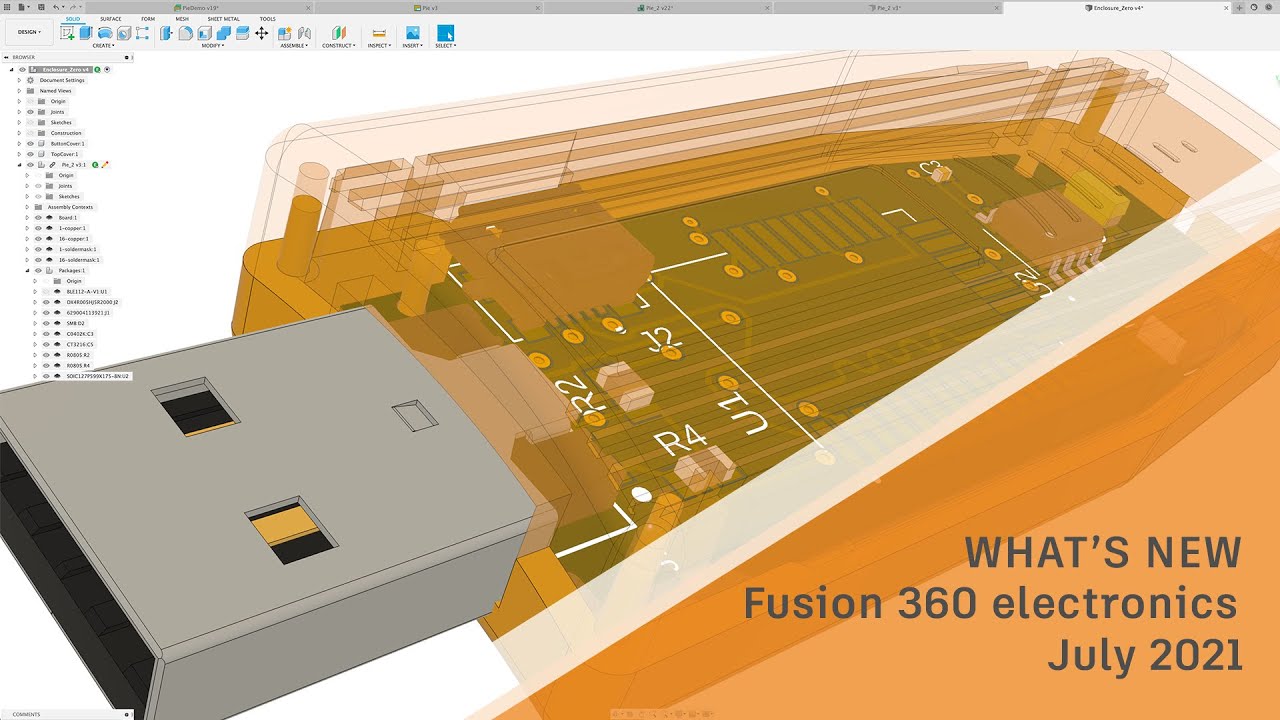Open the ASSEMBLE dropdown menu

(294, 45)
